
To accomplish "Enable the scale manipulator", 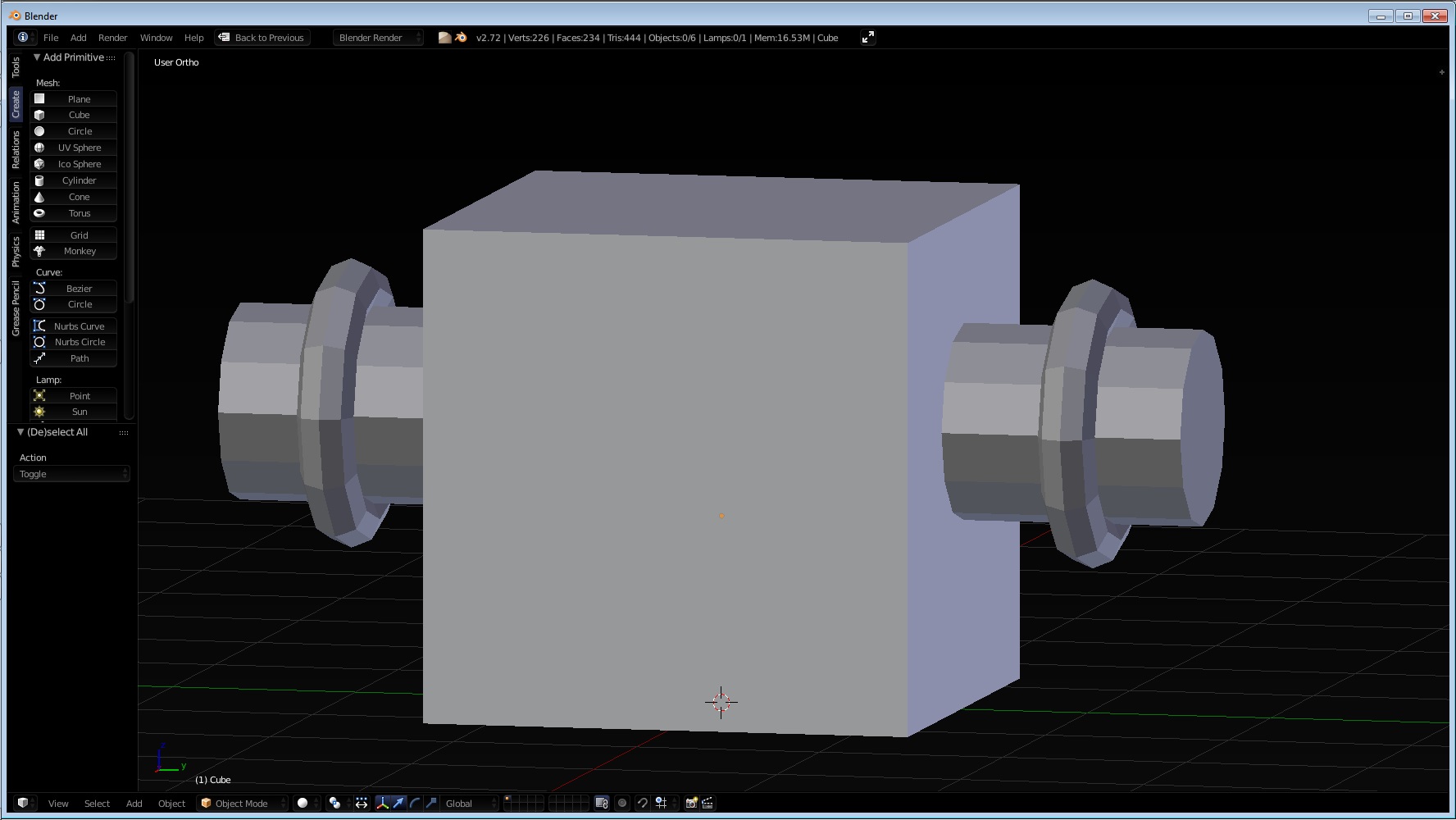I will (431, 804).
